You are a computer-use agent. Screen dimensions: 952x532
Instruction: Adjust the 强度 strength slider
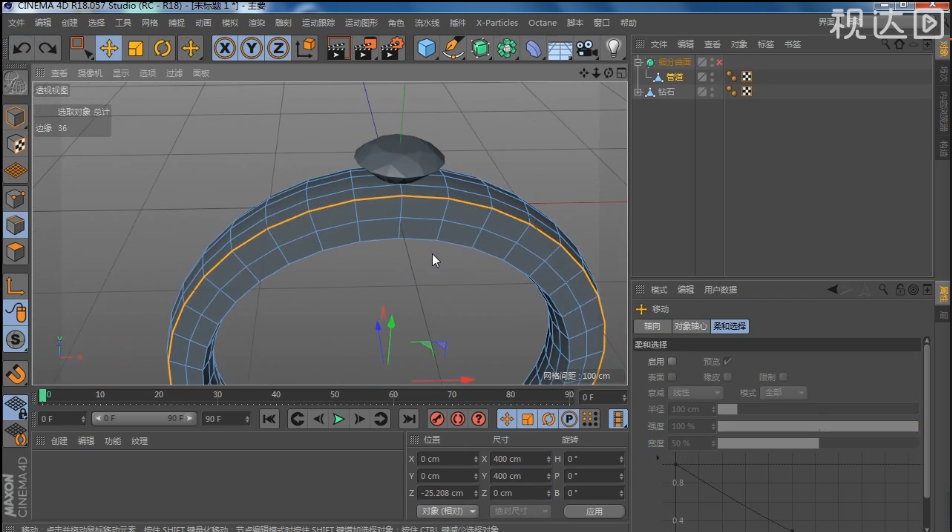818,426
